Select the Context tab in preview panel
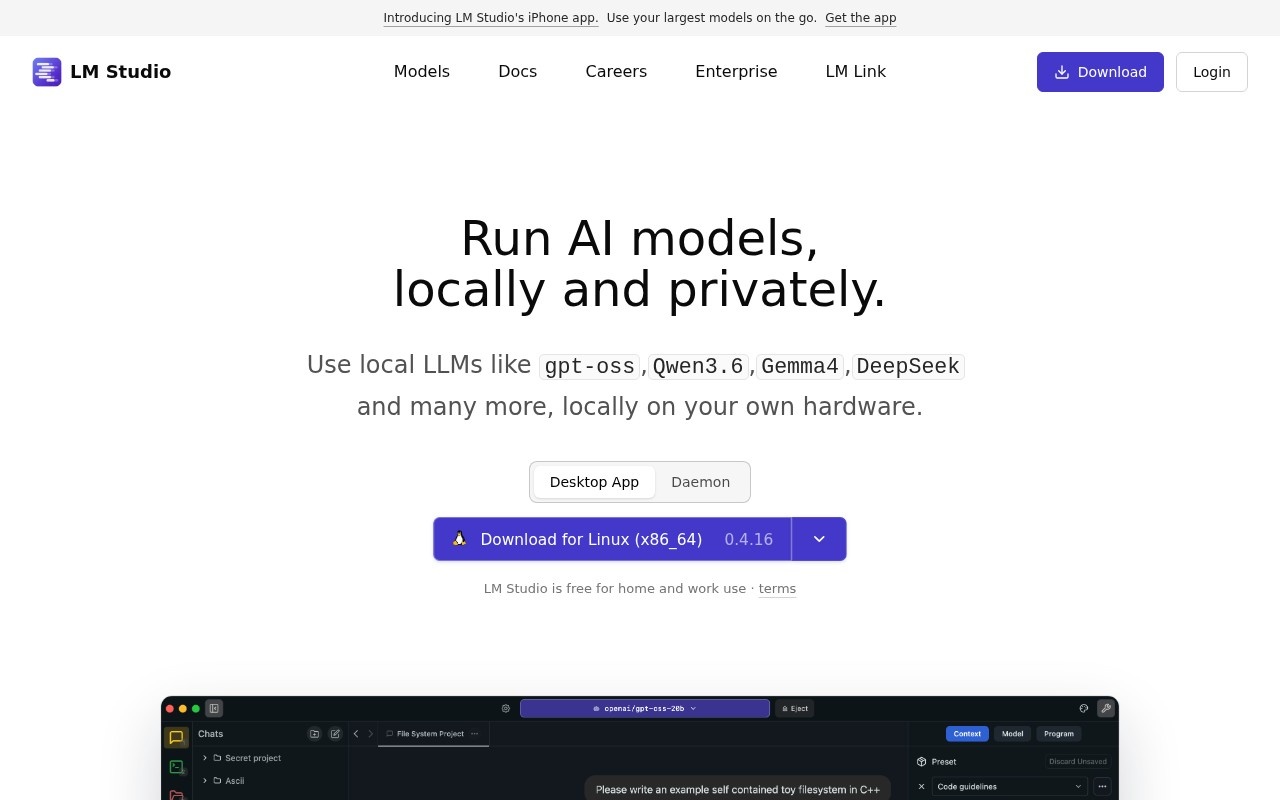The width and height of the screenshot is (1280, 800). click(967, 734)
